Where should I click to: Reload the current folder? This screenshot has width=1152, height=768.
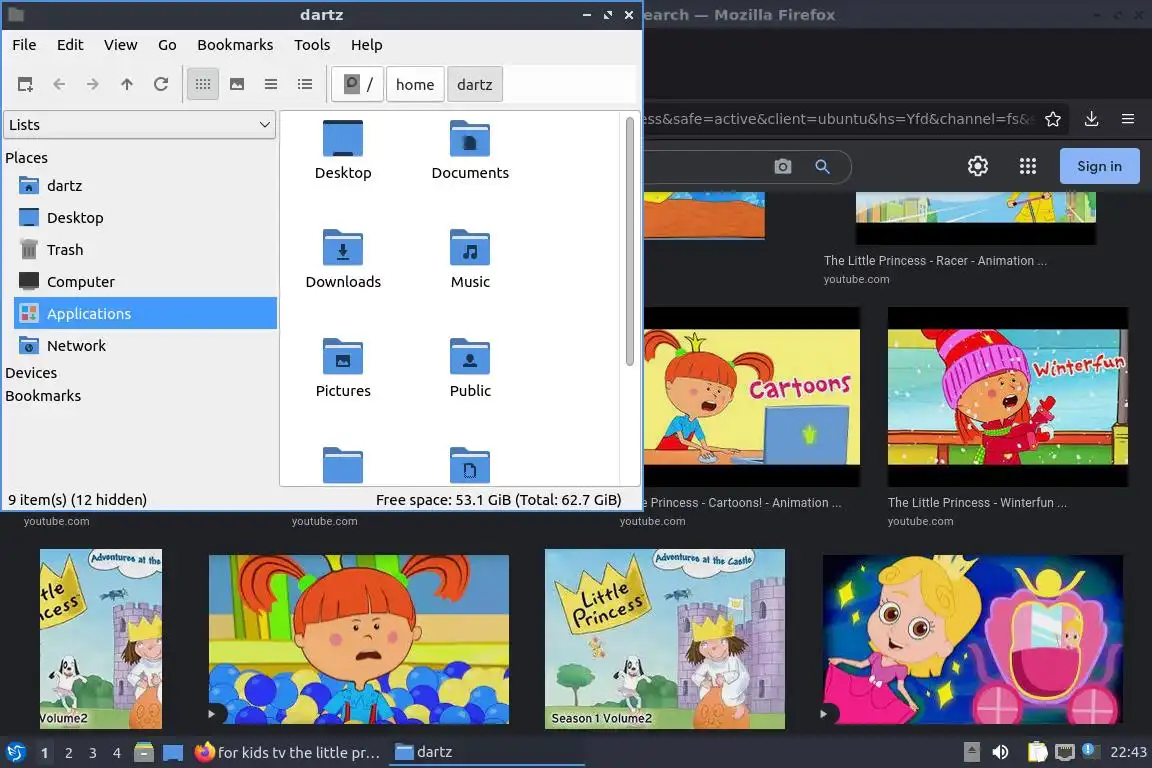click(x=161, y=85)
